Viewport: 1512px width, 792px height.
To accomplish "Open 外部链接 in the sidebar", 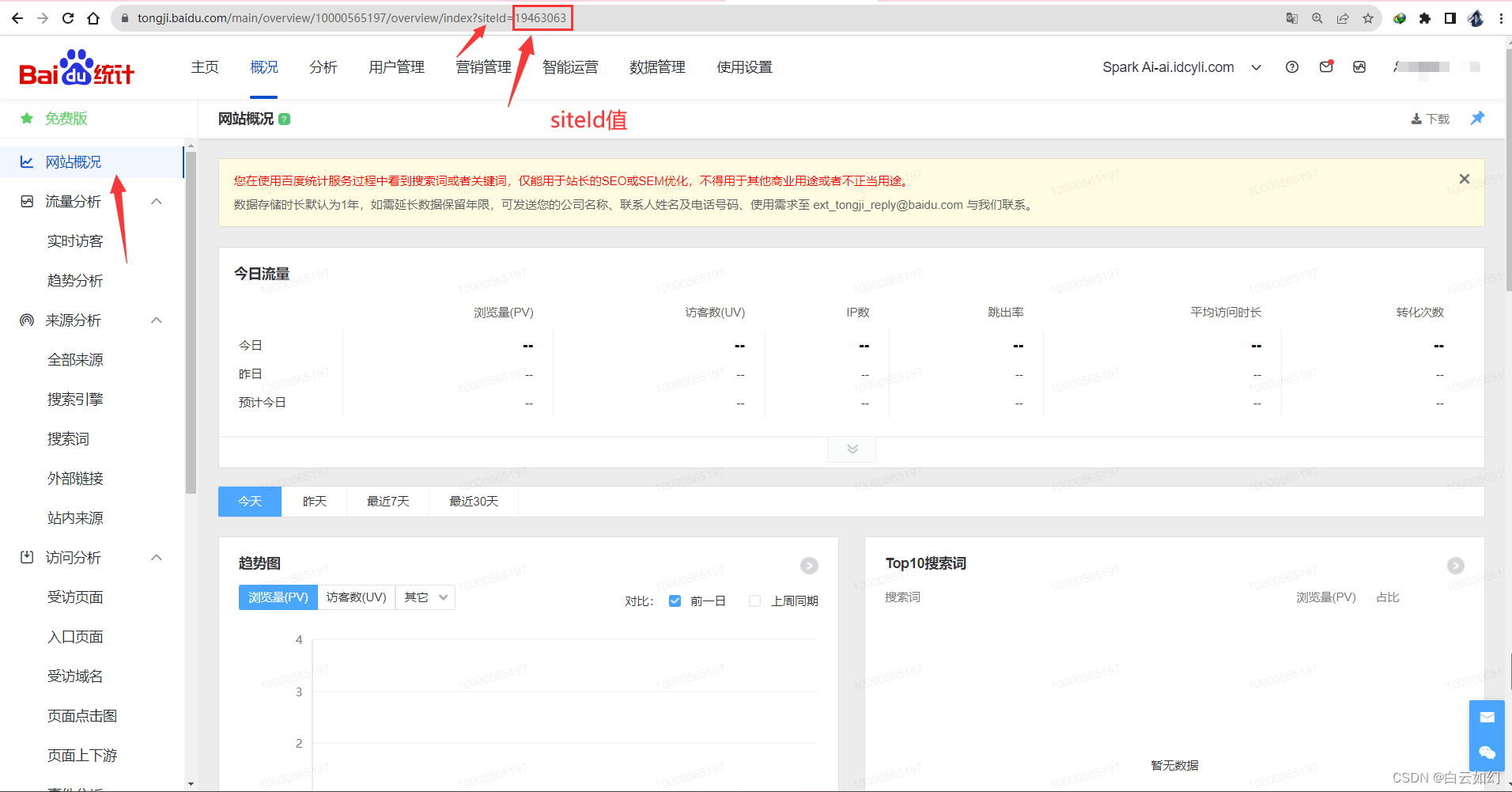I will [75, 479].
